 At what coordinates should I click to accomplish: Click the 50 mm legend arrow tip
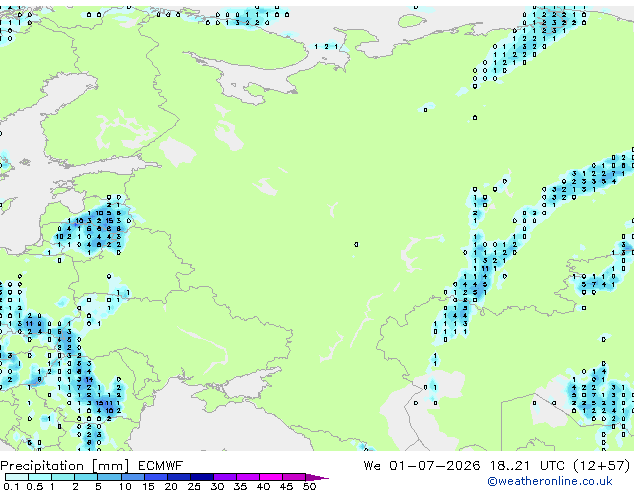tap(317, 477)
